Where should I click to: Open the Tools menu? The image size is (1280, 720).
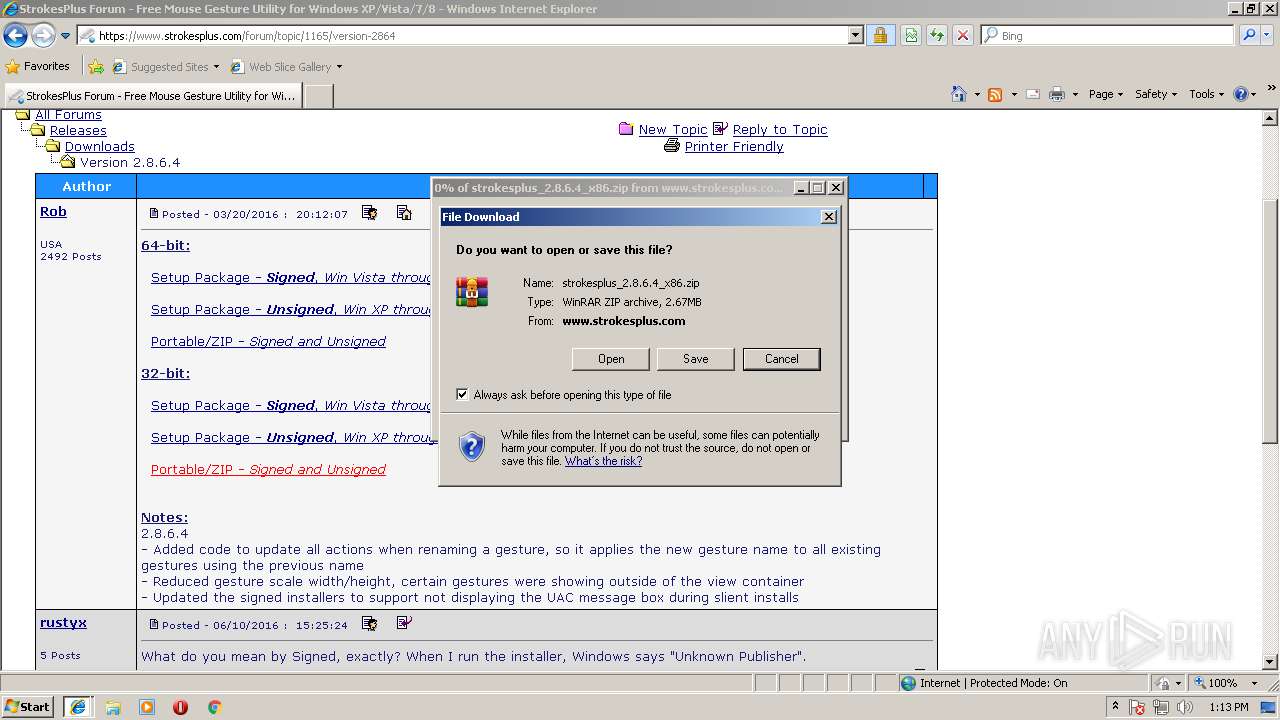pyautogui.click(x=1207, y=94)
